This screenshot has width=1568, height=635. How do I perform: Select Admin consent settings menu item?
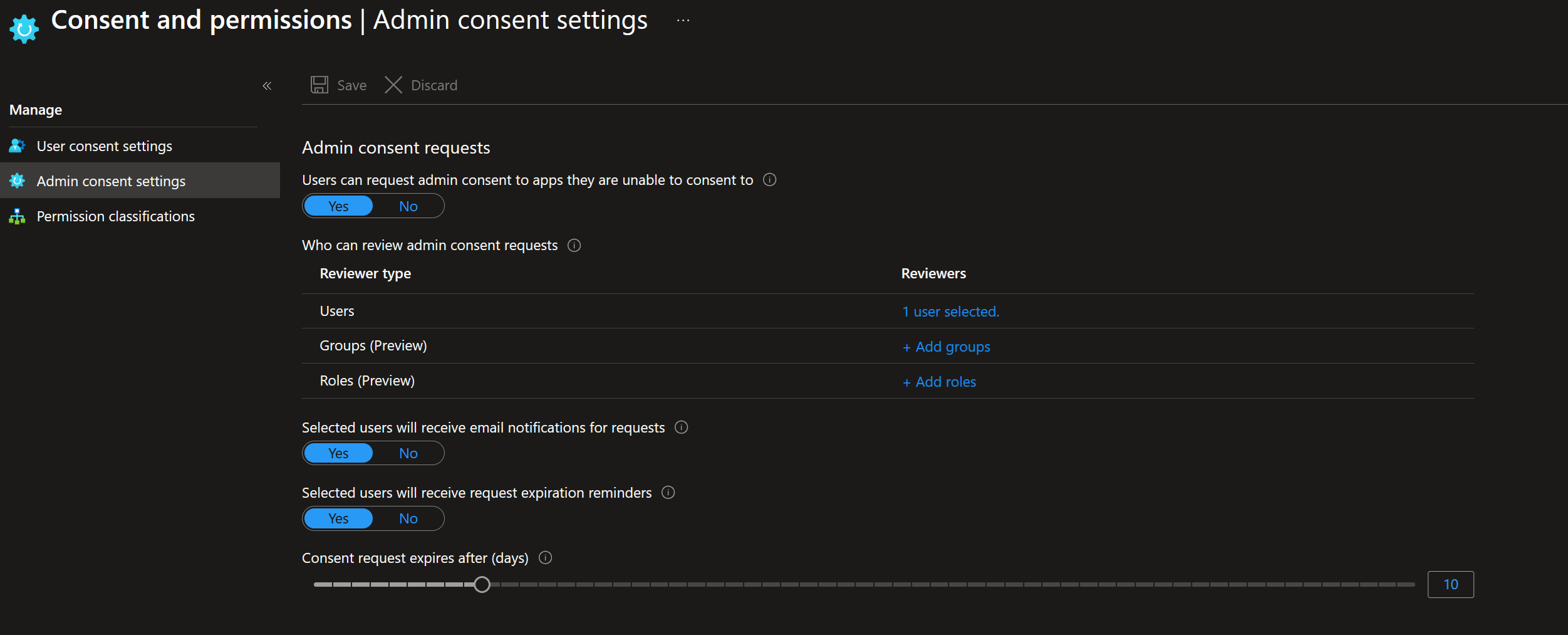(140, 181)
